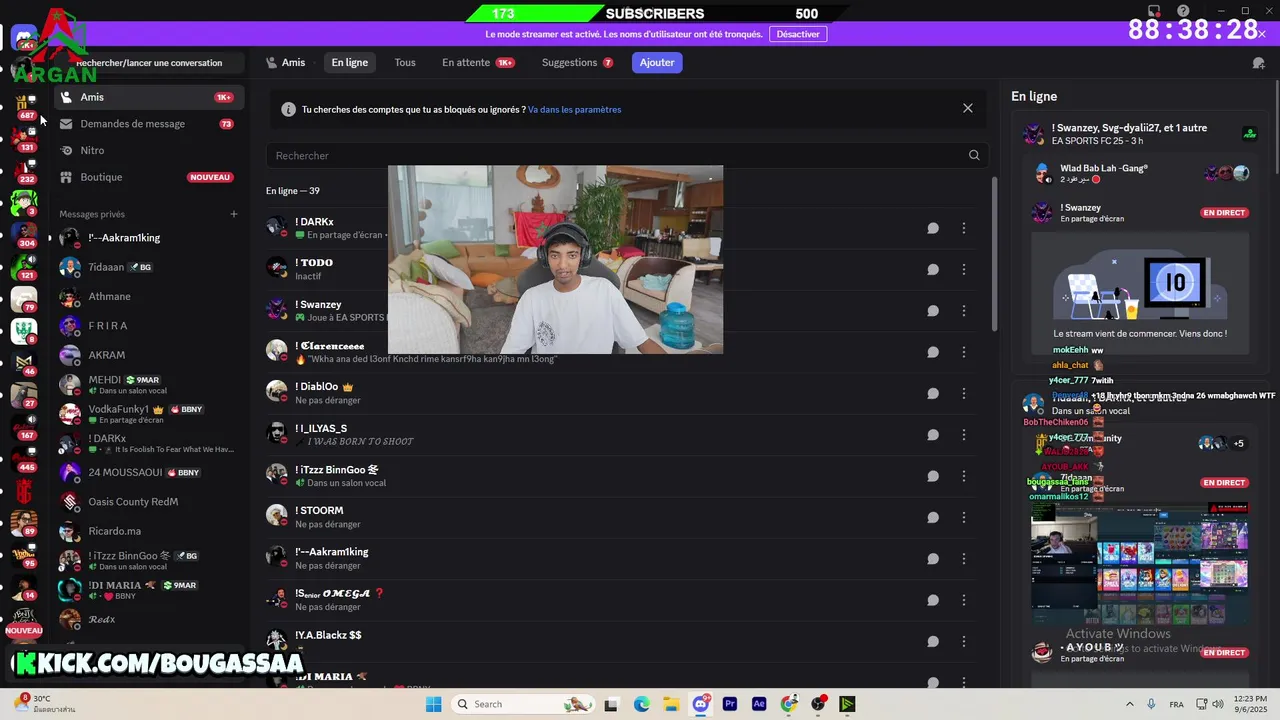Message ! I_ILYAS_S via chat bubble icon
This screenshot has width=1280, height=720.
click(x=932, y=435)
